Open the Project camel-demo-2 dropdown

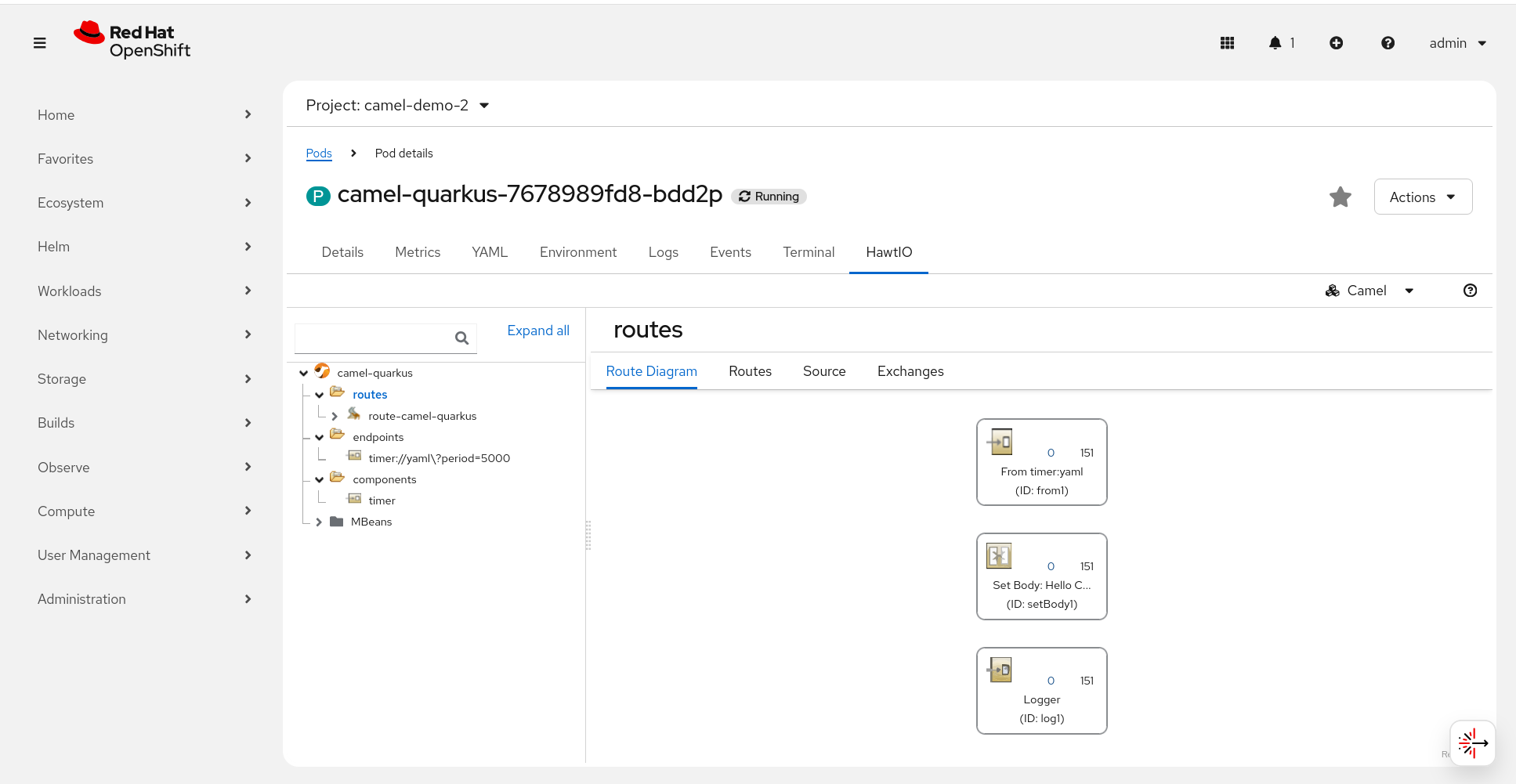397,106
